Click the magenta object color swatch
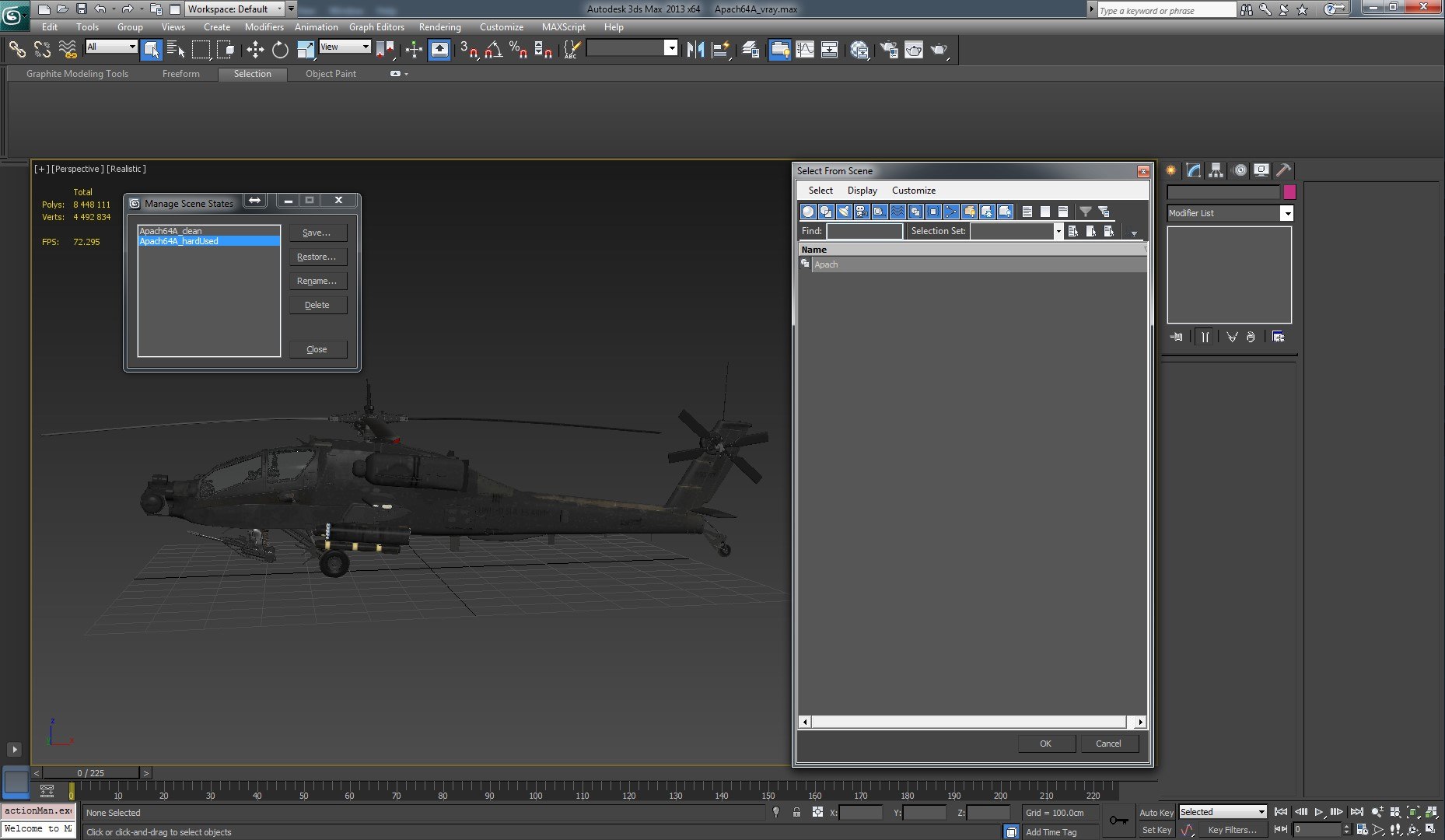Viewport: 1445px width, 840px height. pyautogui.click(x=1289, y=192)
